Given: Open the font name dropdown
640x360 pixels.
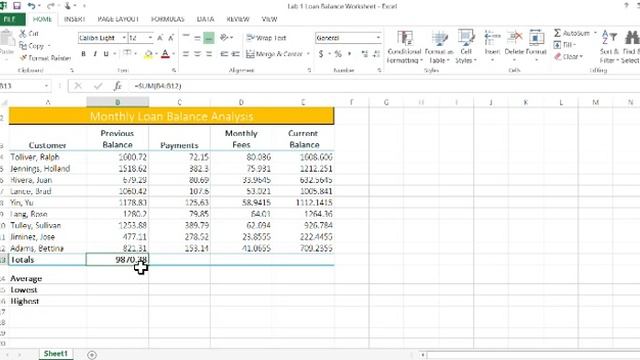Looking at the screenshot, I should (124, 38).
